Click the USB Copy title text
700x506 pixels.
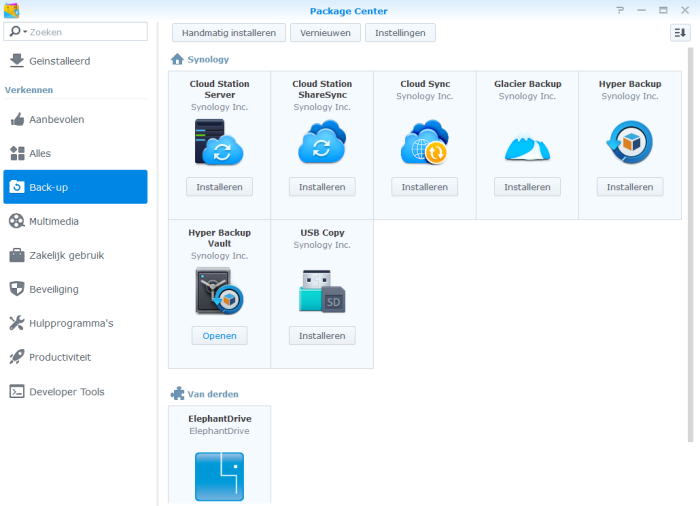[322, 232]
